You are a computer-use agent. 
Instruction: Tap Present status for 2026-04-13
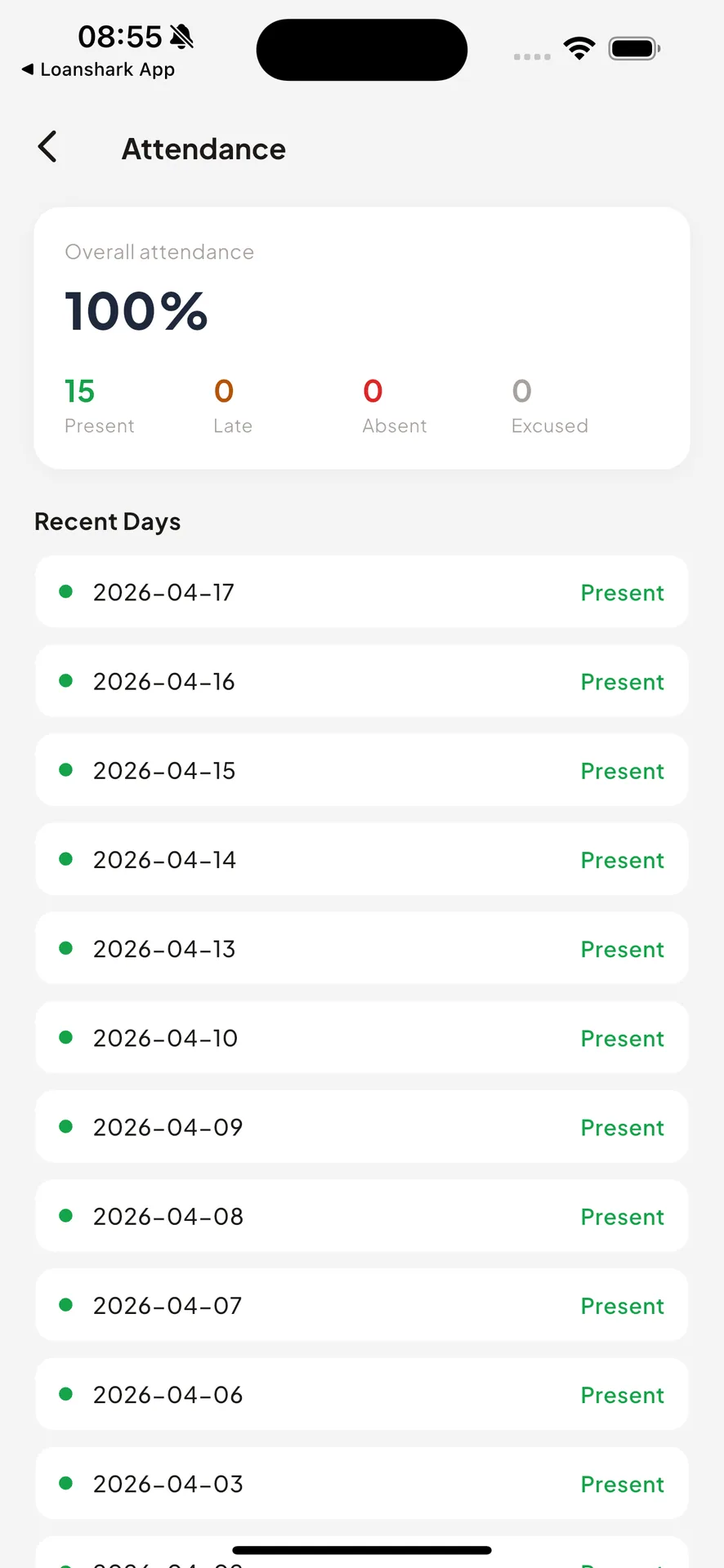pos(622,949)
